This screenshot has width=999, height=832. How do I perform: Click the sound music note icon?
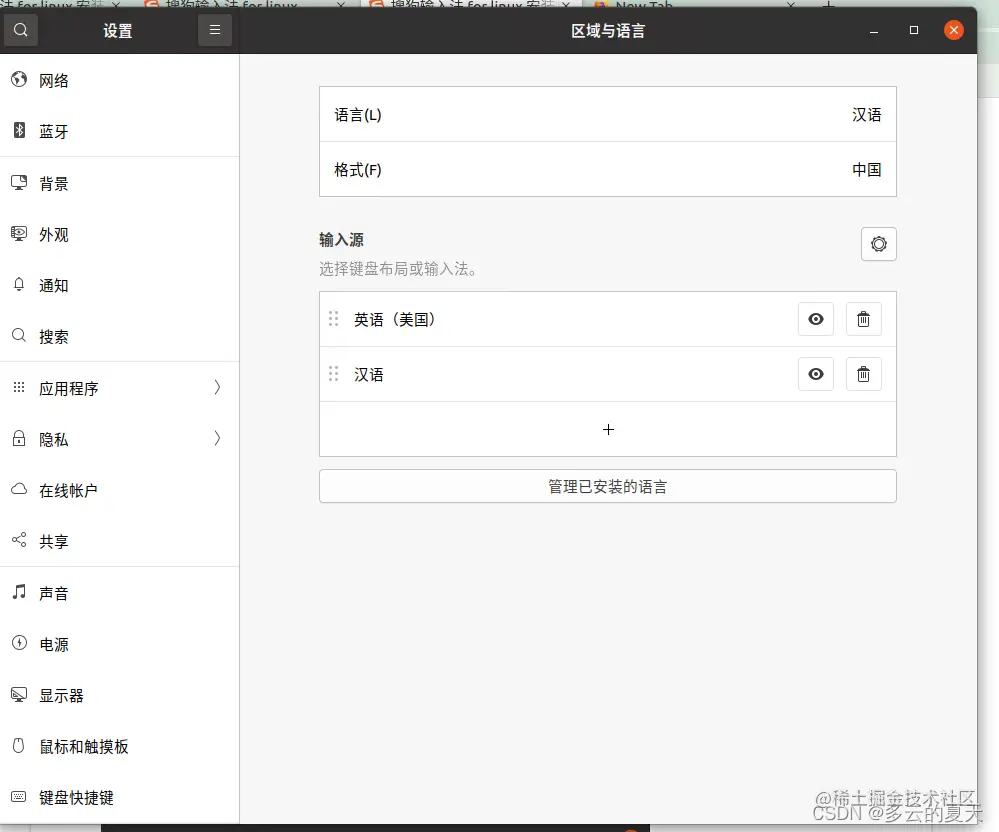click(19, 592)
